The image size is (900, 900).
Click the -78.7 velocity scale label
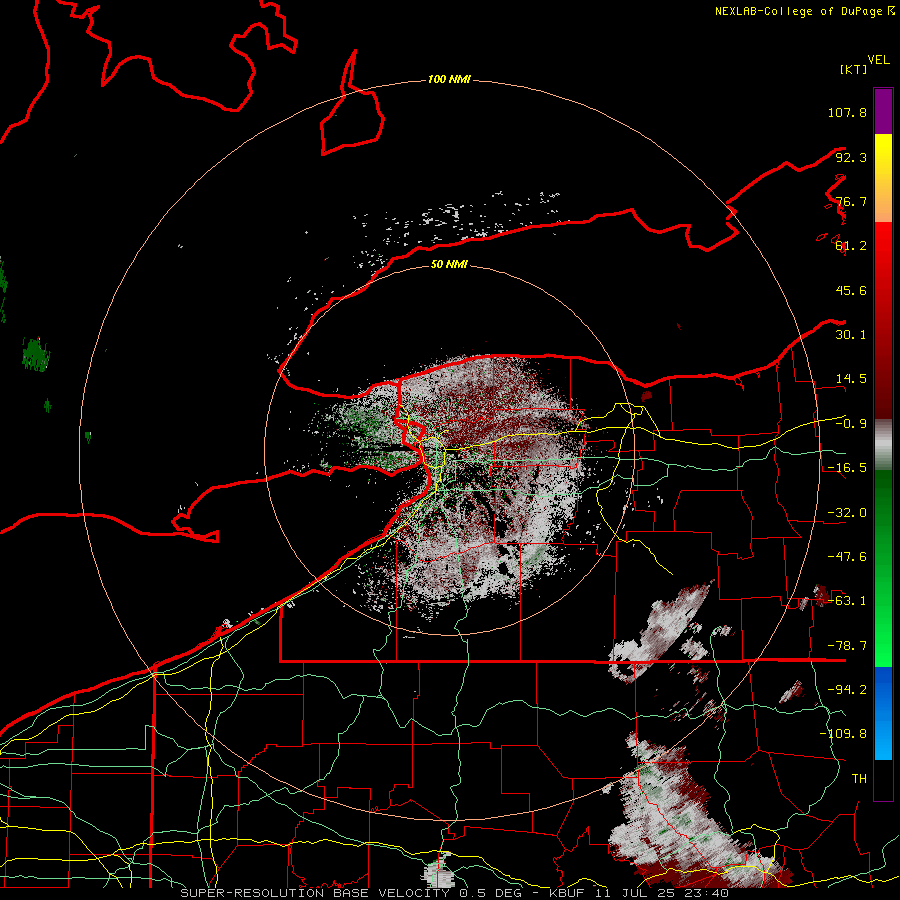click(x=847, y=646)
